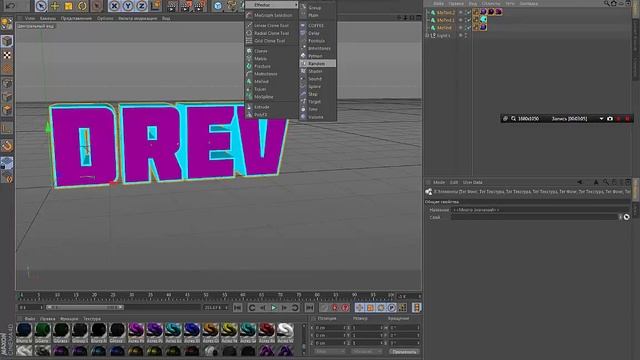Click frame 50 on the timeline ruler

tap(206, 295)
